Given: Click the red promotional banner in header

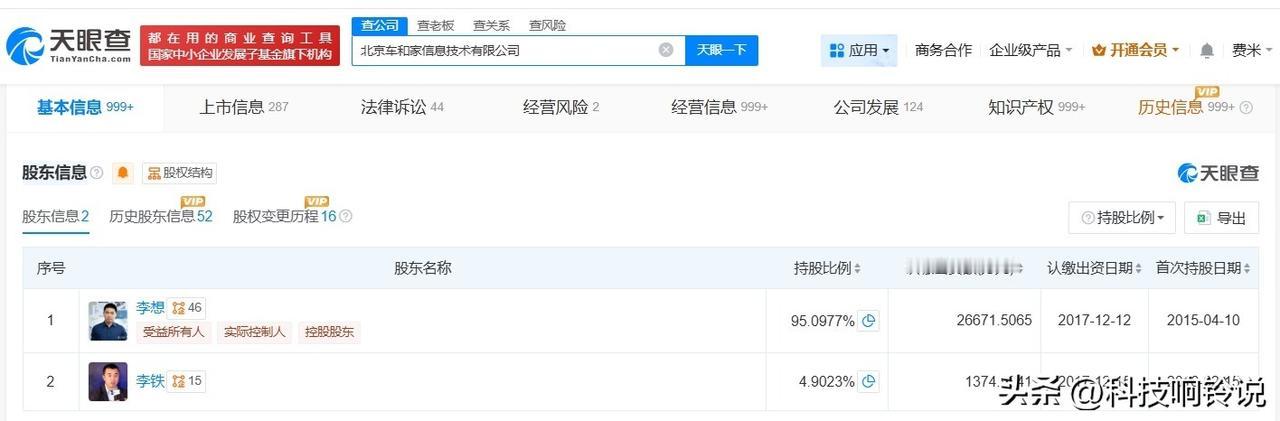Looking at the screenshot, I should (240, 46).
